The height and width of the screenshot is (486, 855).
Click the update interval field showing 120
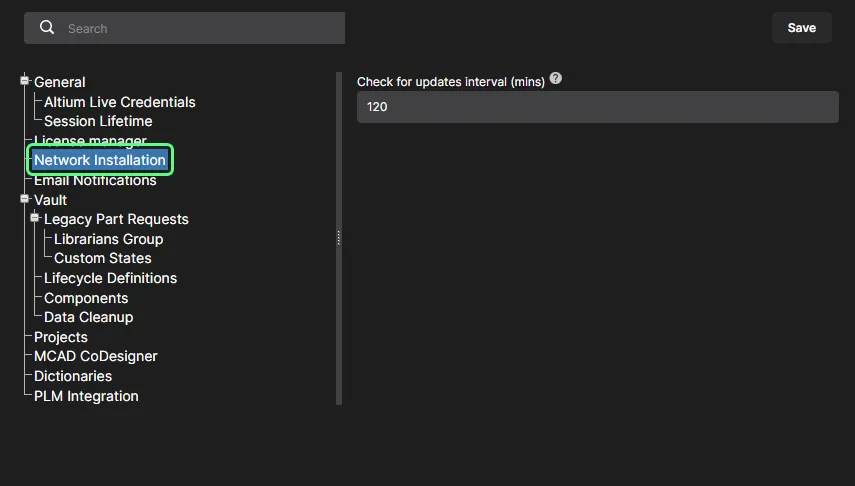[597, 107]
